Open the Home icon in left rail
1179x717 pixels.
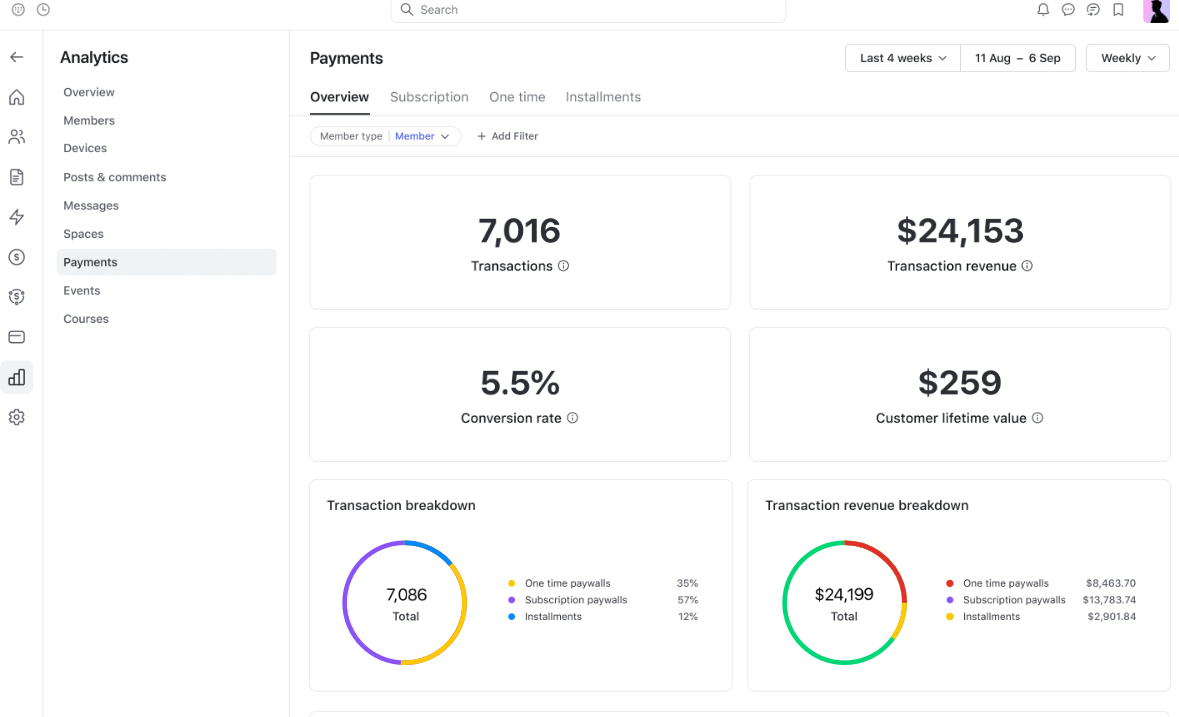(17, 98)
